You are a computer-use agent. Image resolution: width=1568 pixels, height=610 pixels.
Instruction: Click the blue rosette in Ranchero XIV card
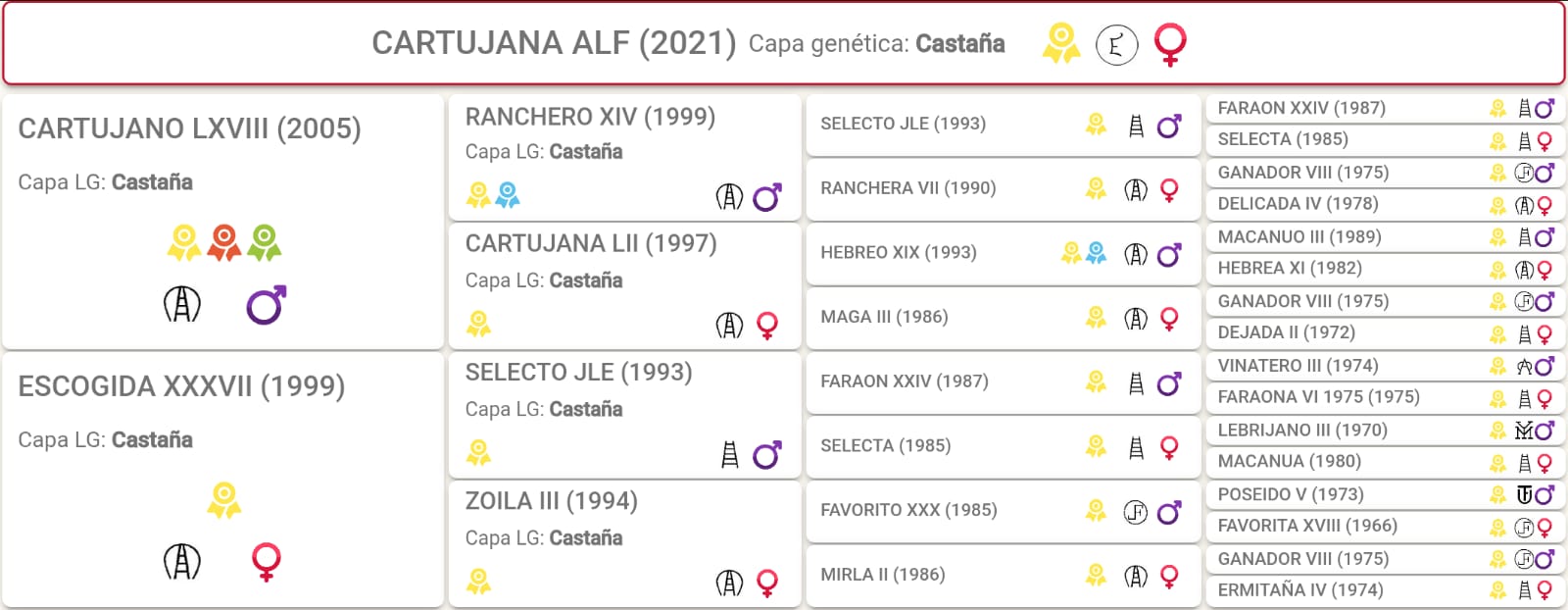click(508, 195)
